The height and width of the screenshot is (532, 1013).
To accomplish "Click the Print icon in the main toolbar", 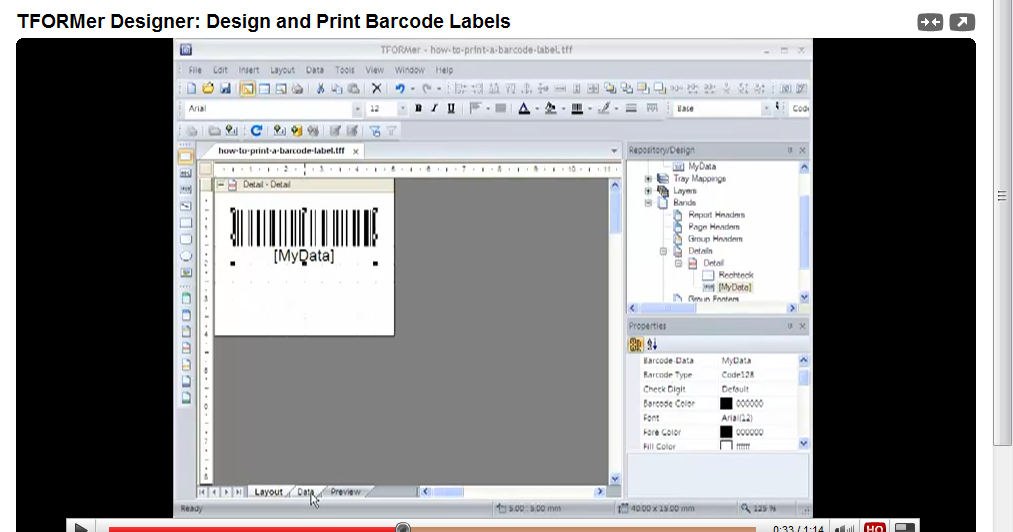I will (x=297, y=89).
